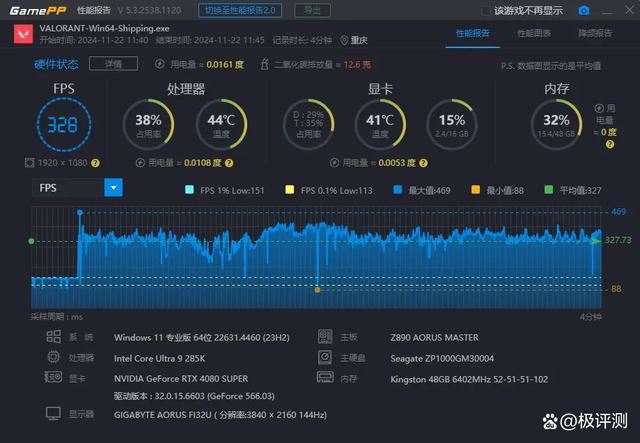Image resolution: width=640 pixels, height=443 pixels.
Task: Click text Z890 AORUS MASTER
Action: tap(434, 338)
